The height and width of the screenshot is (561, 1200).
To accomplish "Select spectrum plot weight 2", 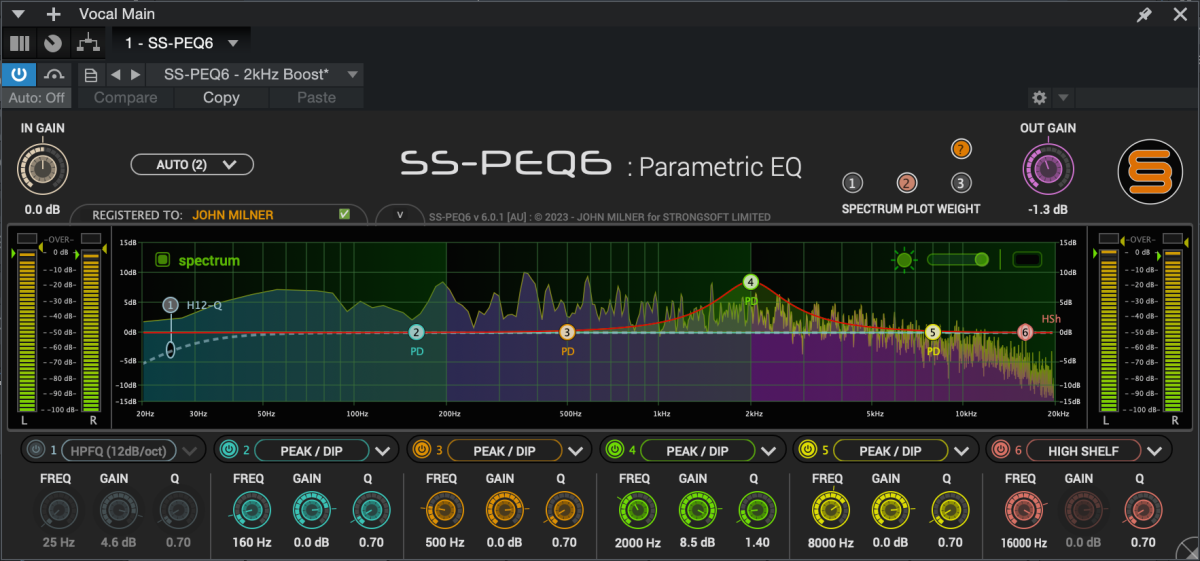I will (x=907, y=183).
